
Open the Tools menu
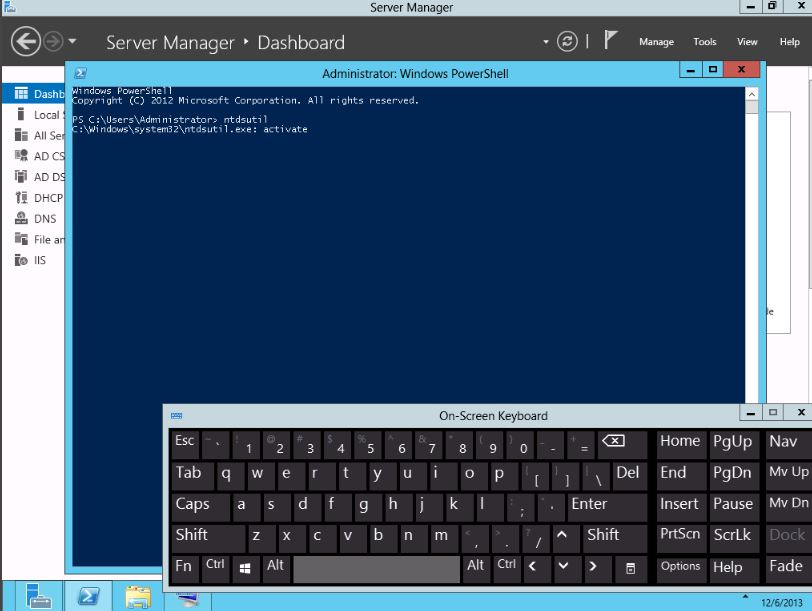705,42
